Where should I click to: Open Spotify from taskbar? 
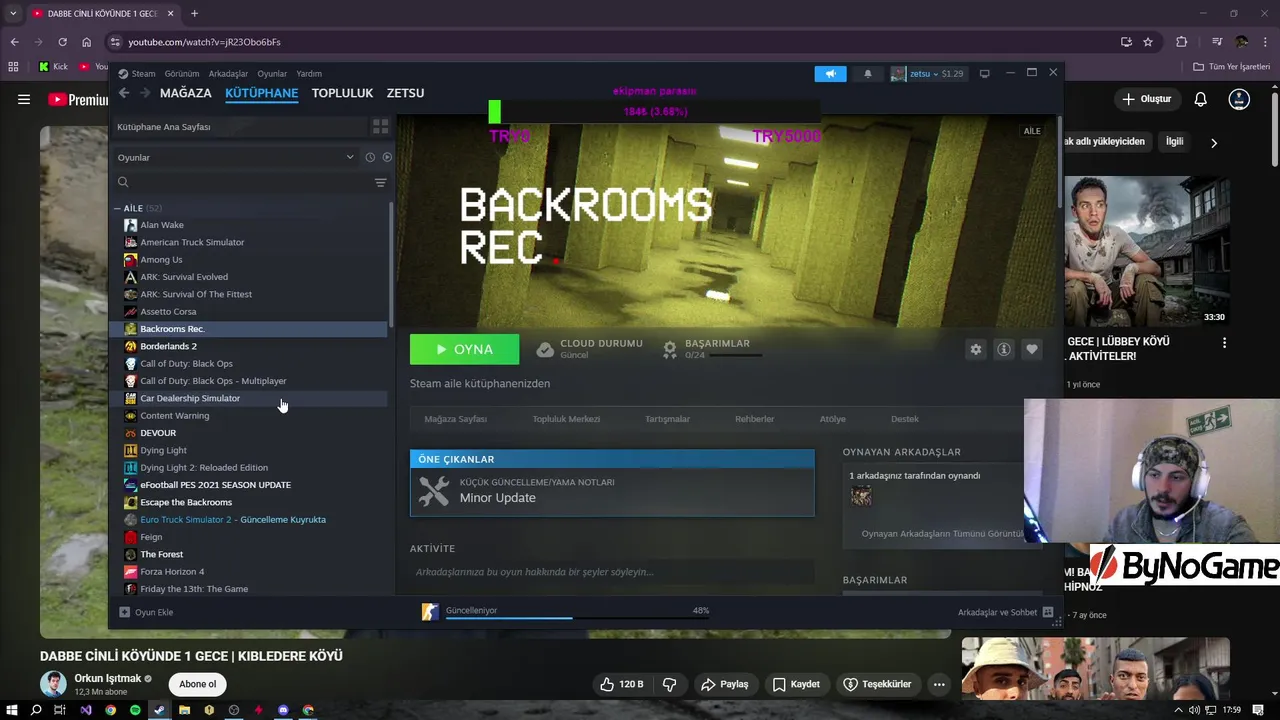point(135,710)
